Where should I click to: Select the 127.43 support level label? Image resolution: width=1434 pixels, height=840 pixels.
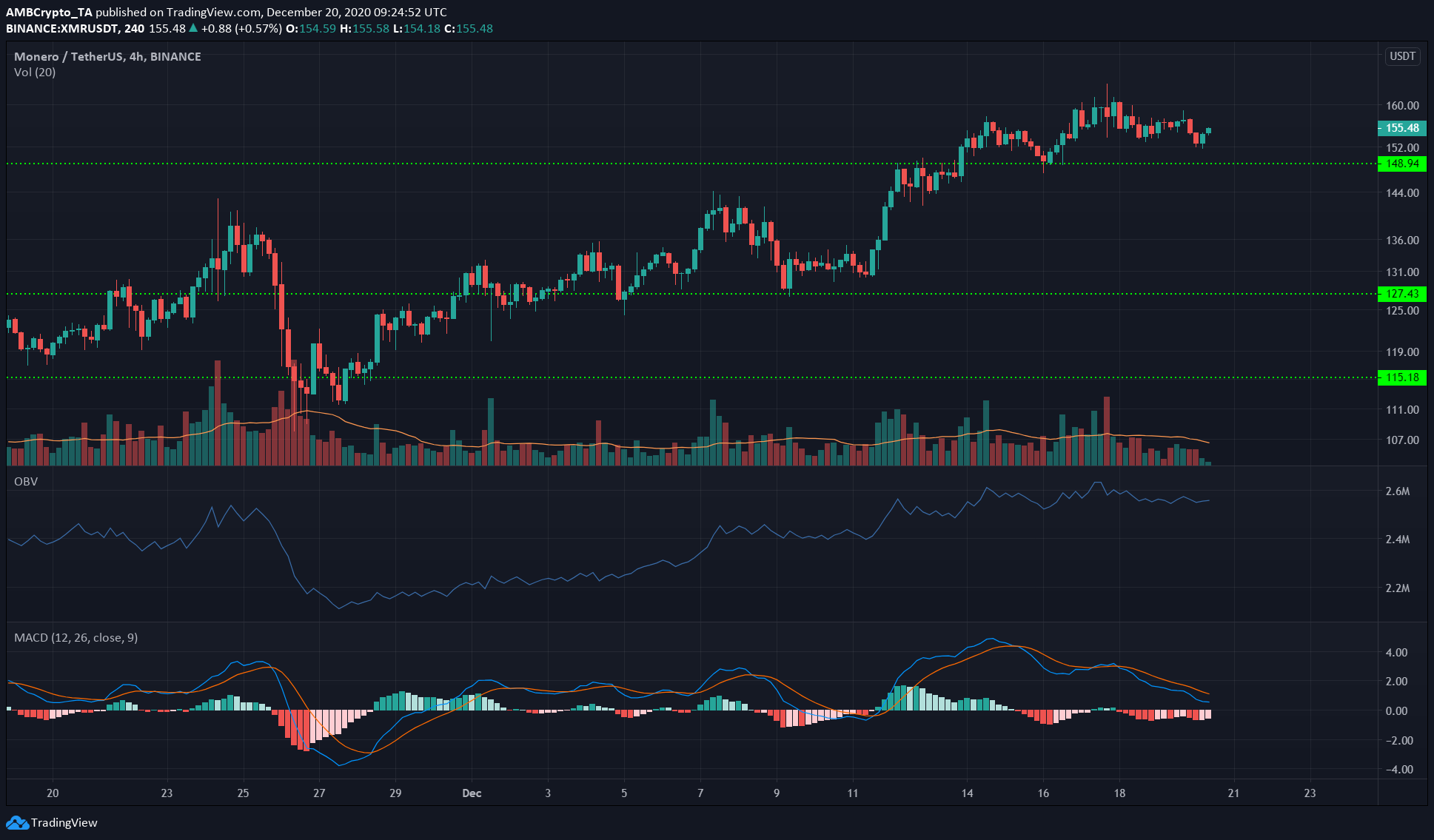[x=1401, y=294]
